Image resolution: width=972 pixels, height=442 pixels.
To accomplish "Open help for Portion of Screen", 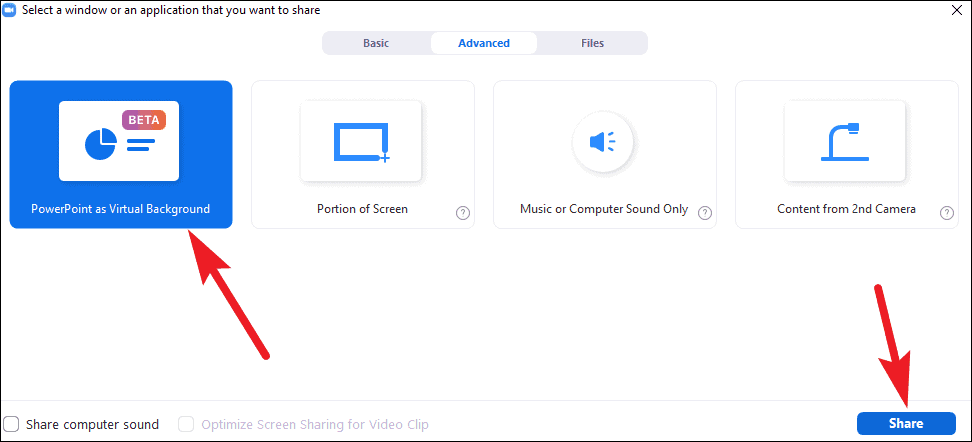I will click(462, 213).
